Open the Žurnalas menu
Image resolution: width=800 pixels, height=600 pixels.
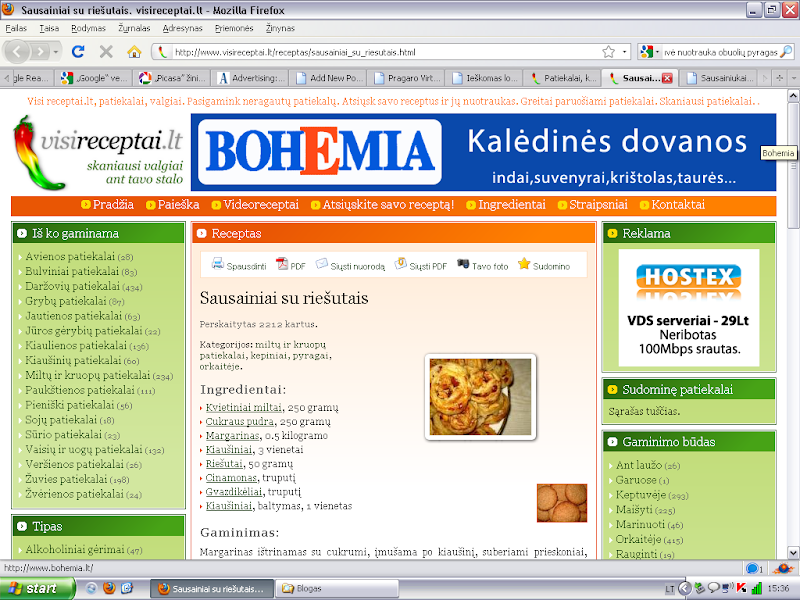[x=134, y=28]
